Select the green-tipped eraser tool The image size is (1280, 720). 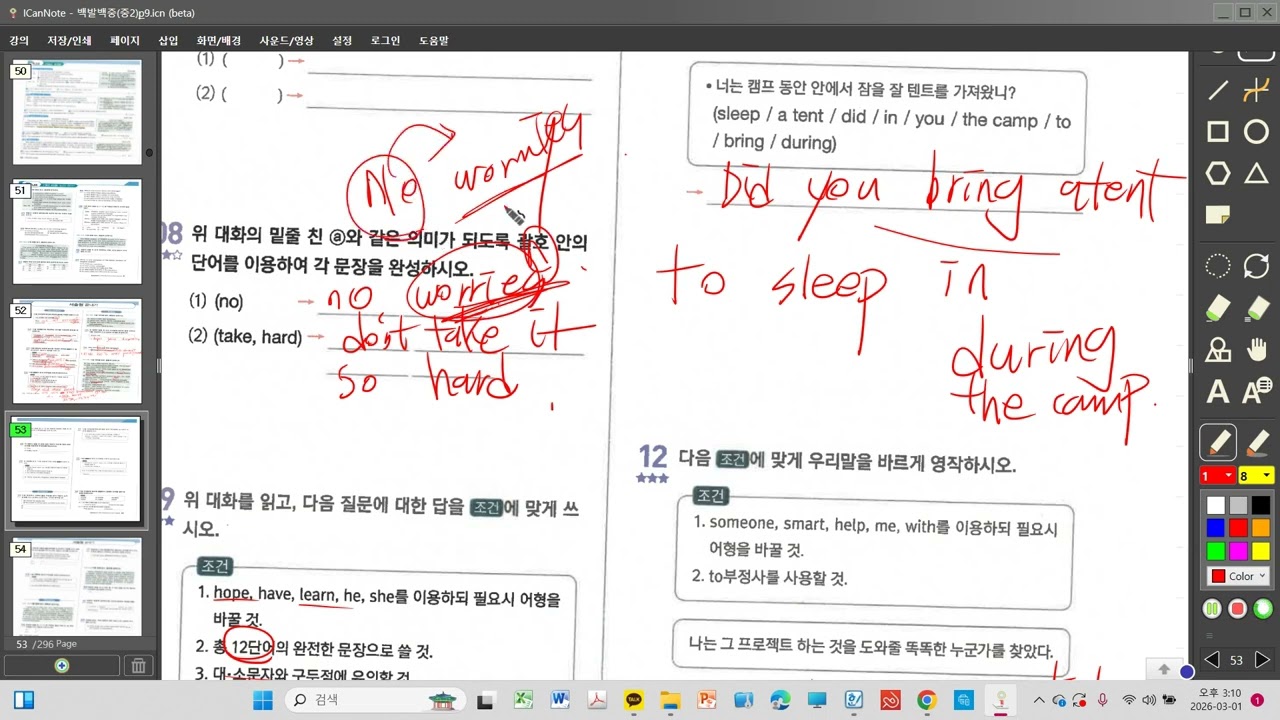pyautogui.click(x=1218, y=307)
